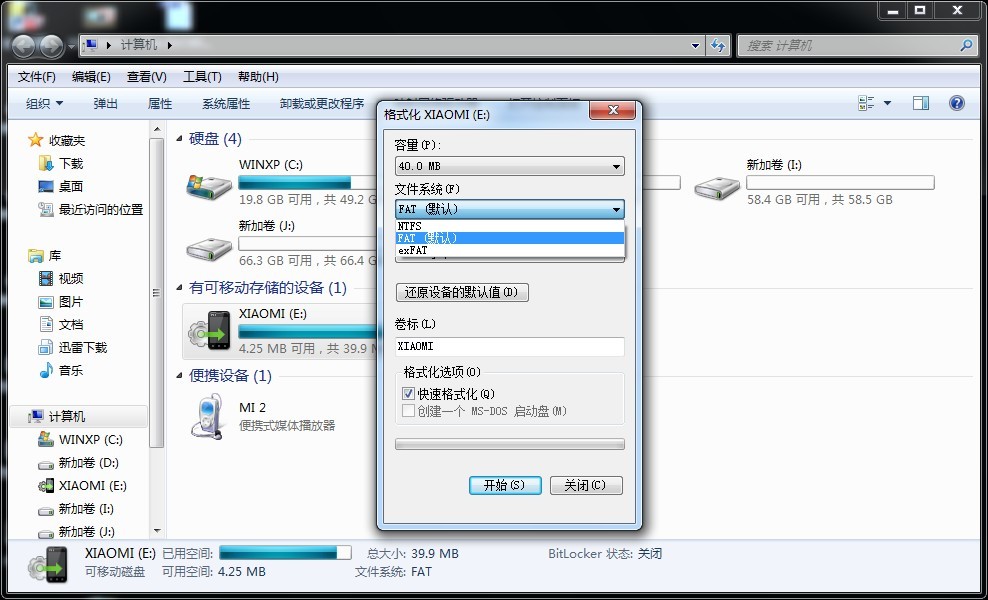This screenshot has width=988, height=600.
Task: Collapse the 便携设备 (1) group
Action: click(180, 376)
